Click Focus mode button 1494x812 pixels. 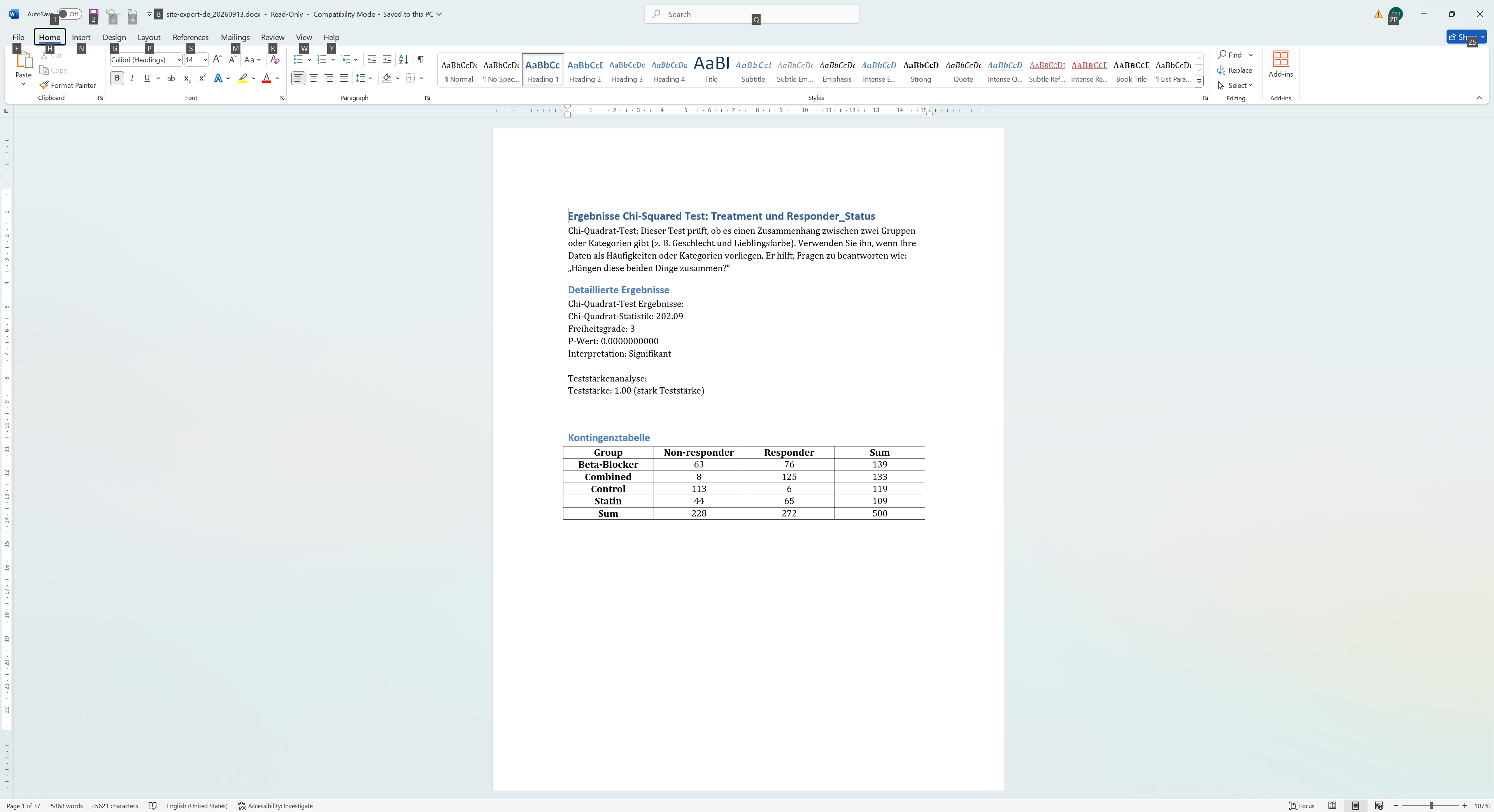[x=1302, y=806]
